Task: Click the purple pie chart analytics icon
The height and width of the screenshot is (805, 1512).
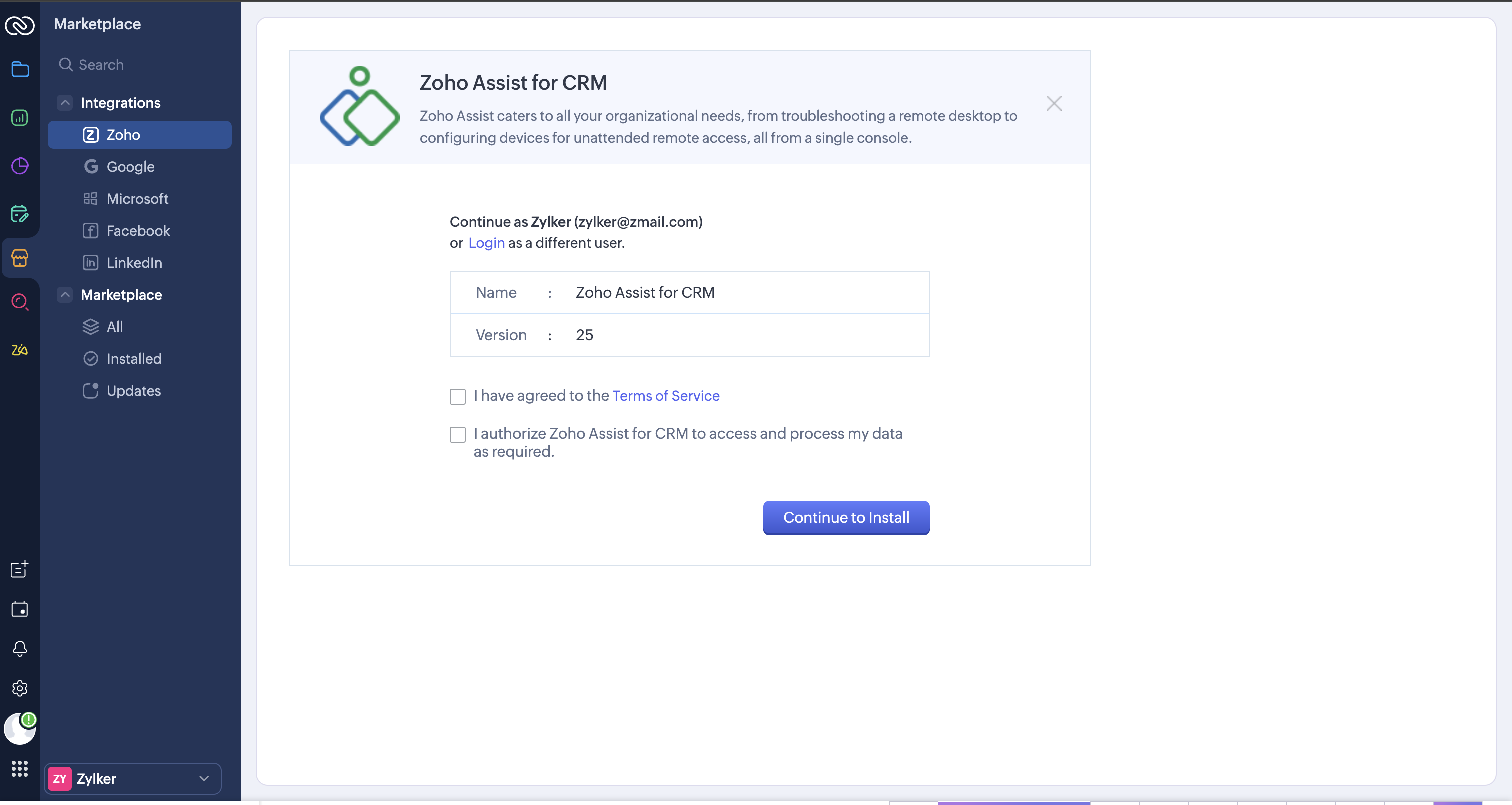Action: click(20, 166)
